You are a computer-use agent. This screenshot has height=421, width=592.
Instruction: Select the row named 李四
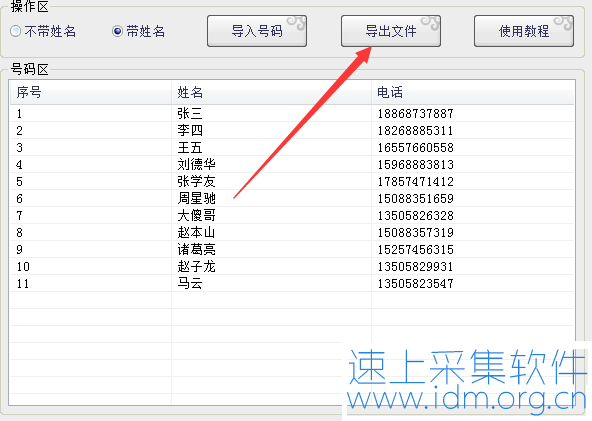tap(292, 130)
